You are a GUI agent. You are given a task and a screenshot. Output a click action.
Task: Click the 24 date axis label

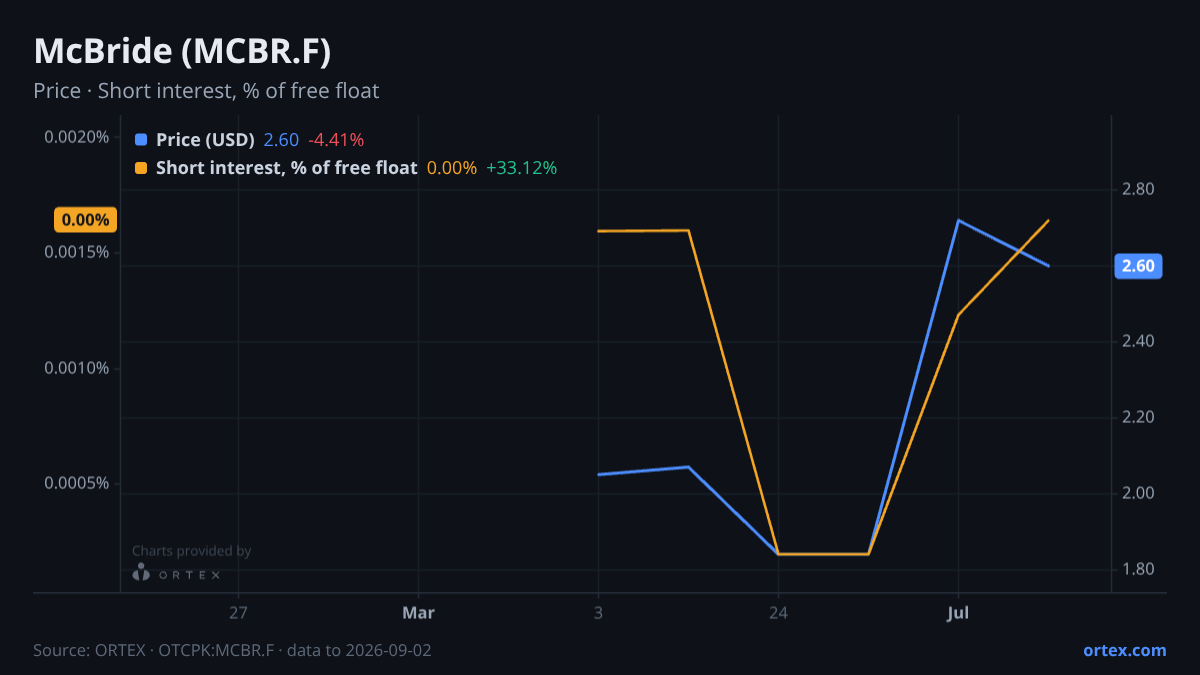click(778, 612)
